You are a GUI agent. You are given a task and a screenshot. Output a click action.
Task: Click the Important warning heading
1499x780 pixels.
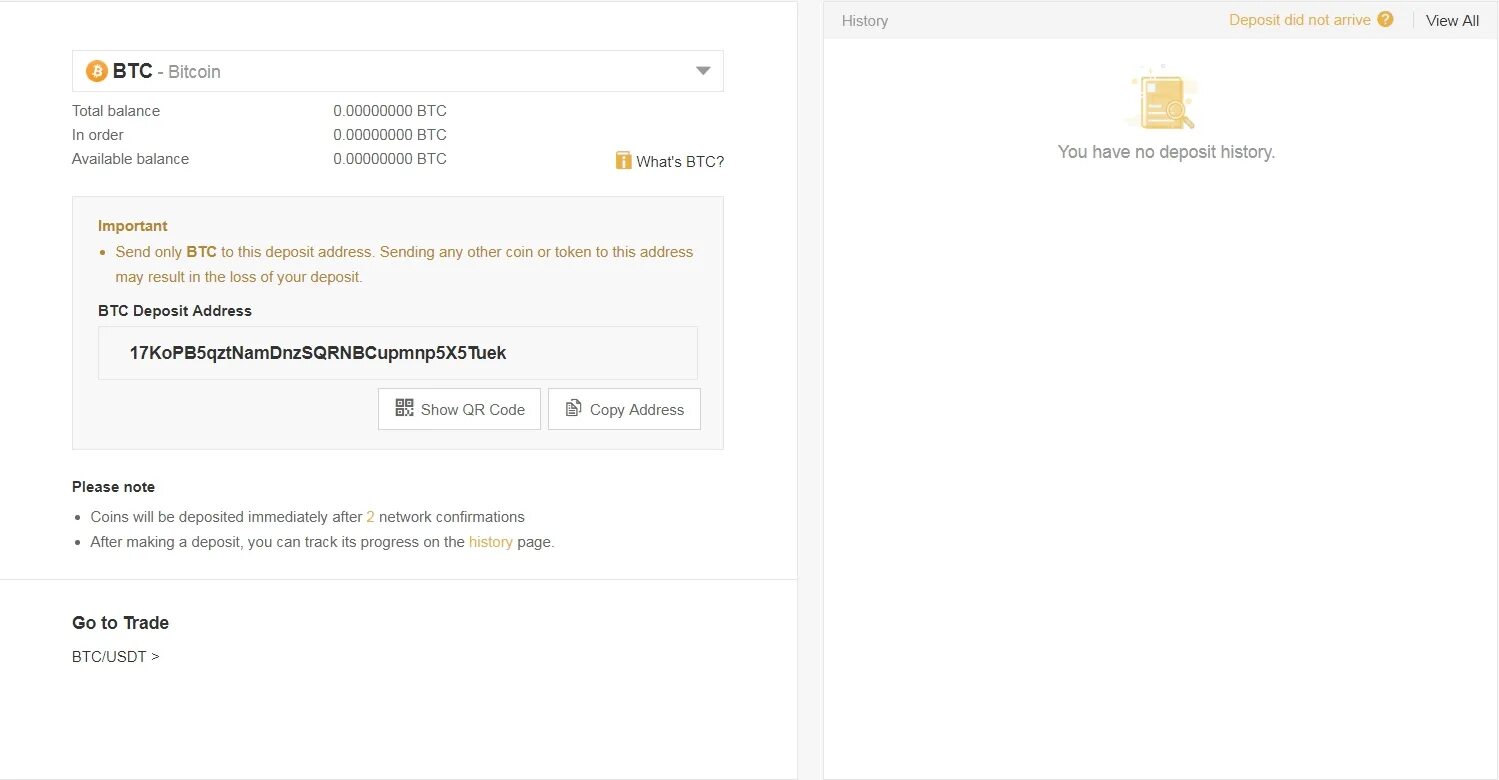click(133, 226)
